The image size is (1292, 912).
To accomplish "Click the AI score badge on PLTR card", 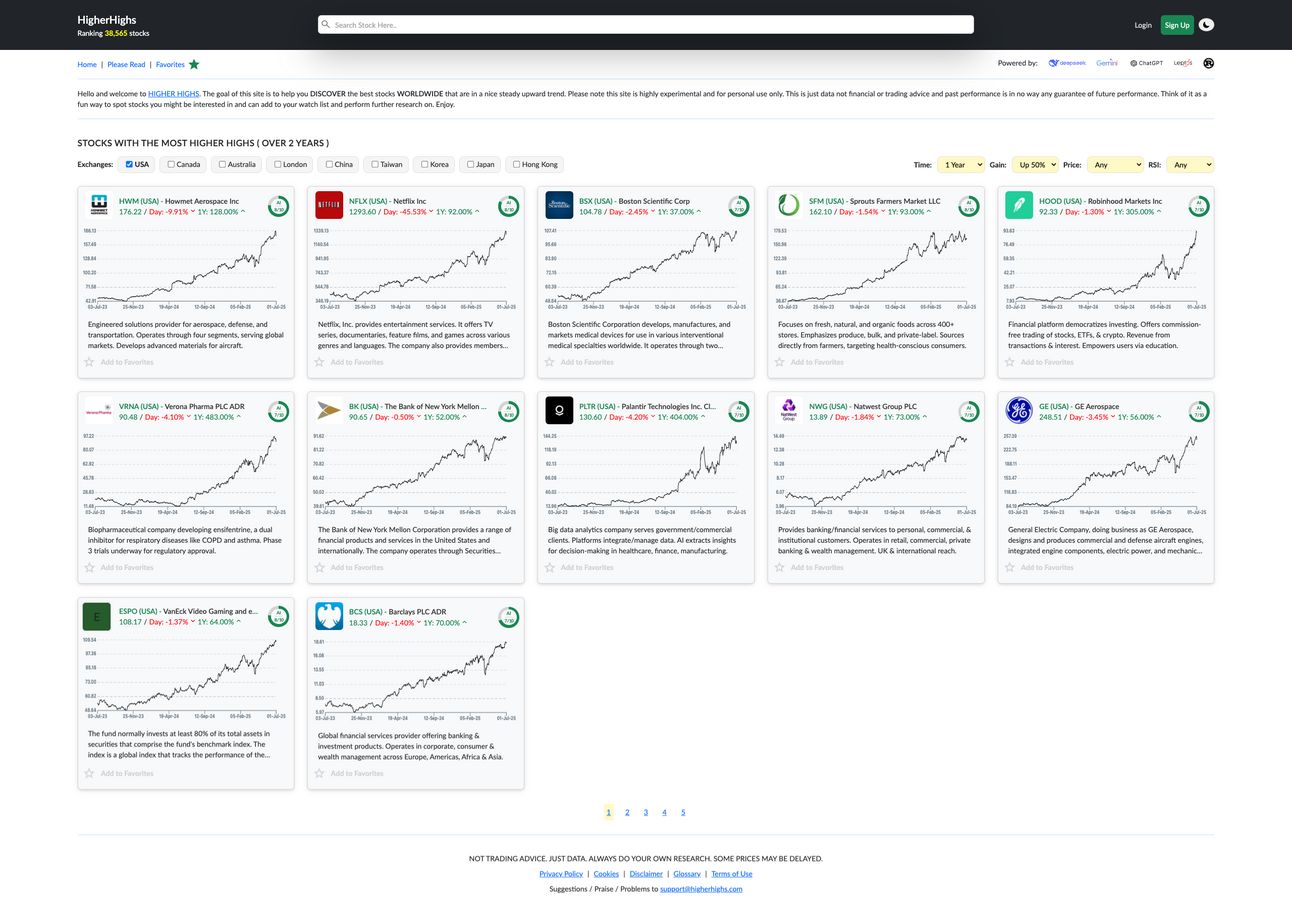I will pyautogui.click(x=738, y=412).
